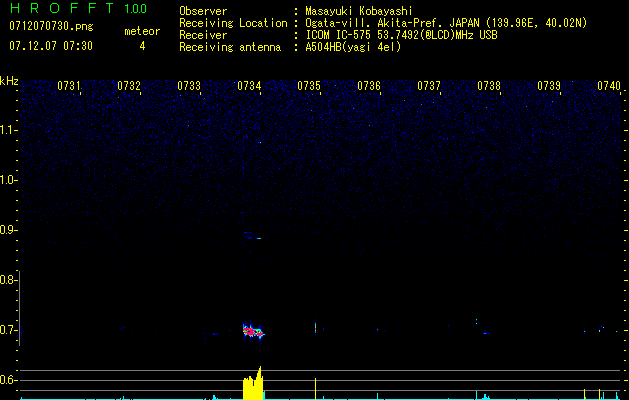Screen dimensions: 629x400
Task: Click the blue echo just before 0738
Action: click(486, 333)
